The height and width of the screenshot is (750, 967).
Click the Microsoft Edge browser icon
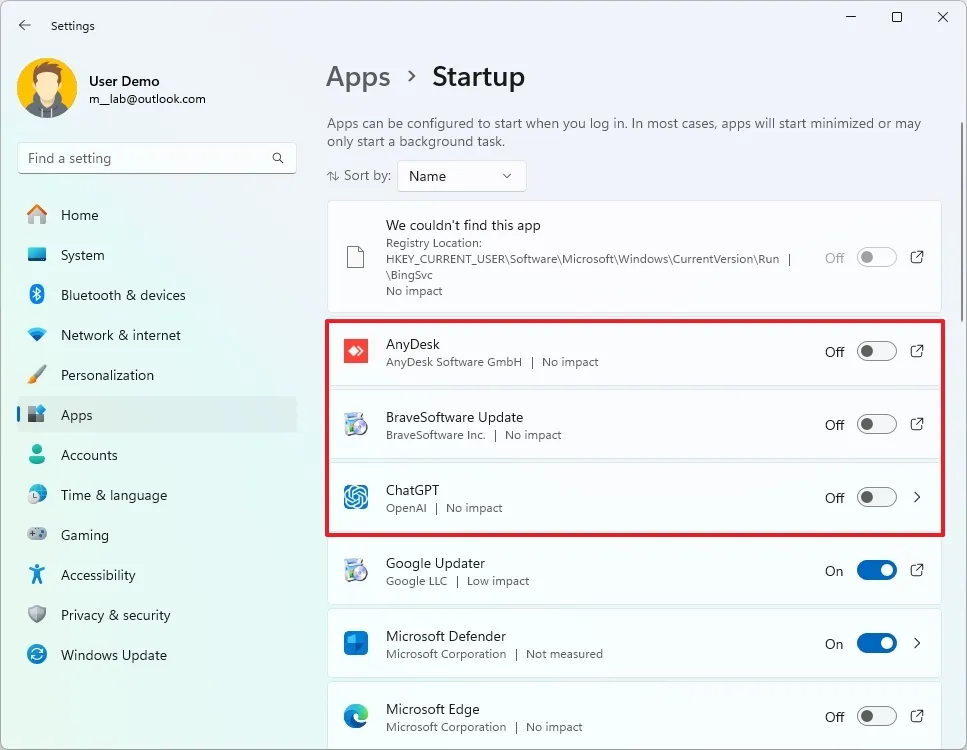point(355,716)
